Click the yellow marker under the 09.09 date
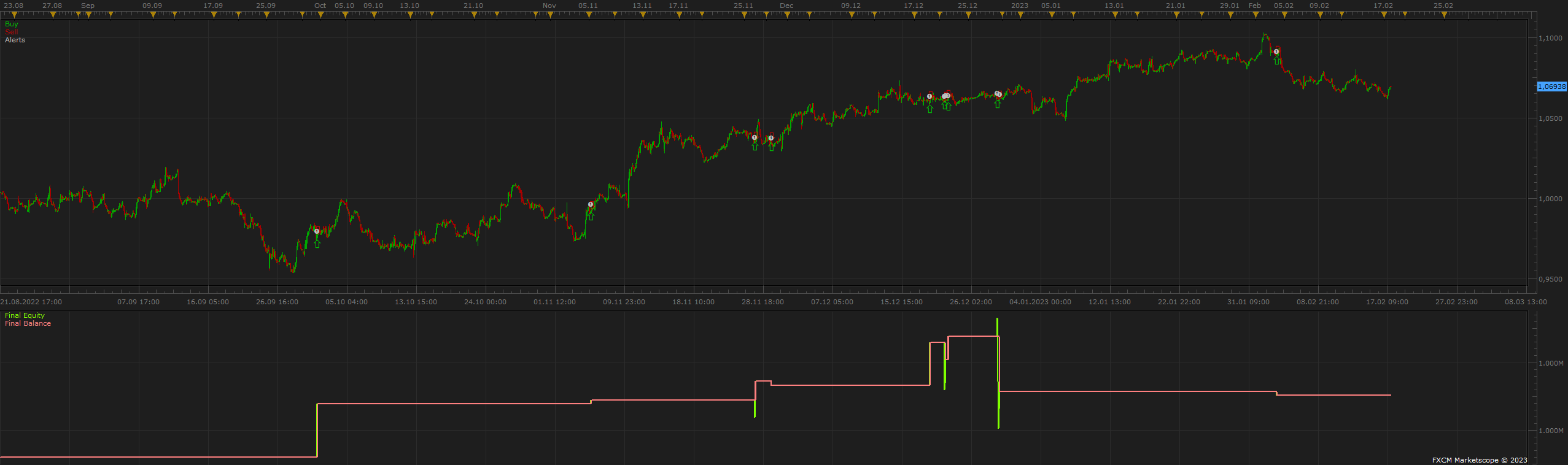Viewport: 1568px width, 465px height. point(152,15)
